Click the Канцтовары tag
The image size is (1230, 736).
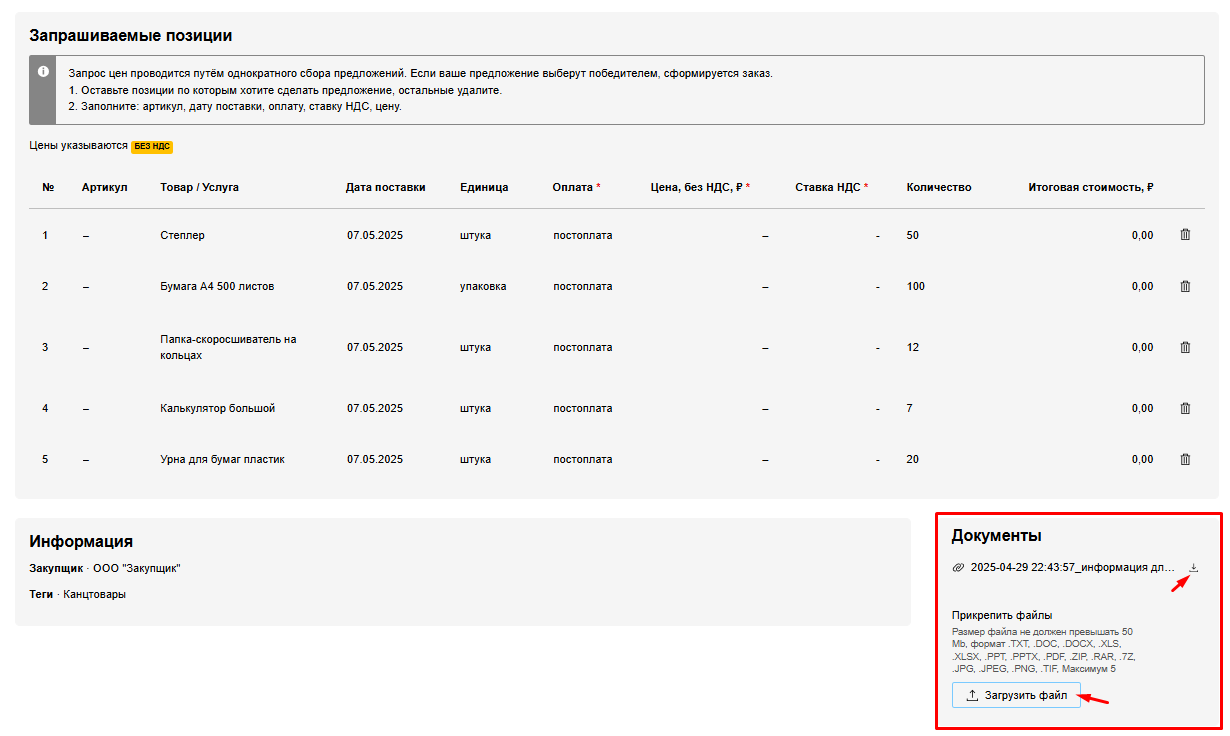[x=94, y=594]
